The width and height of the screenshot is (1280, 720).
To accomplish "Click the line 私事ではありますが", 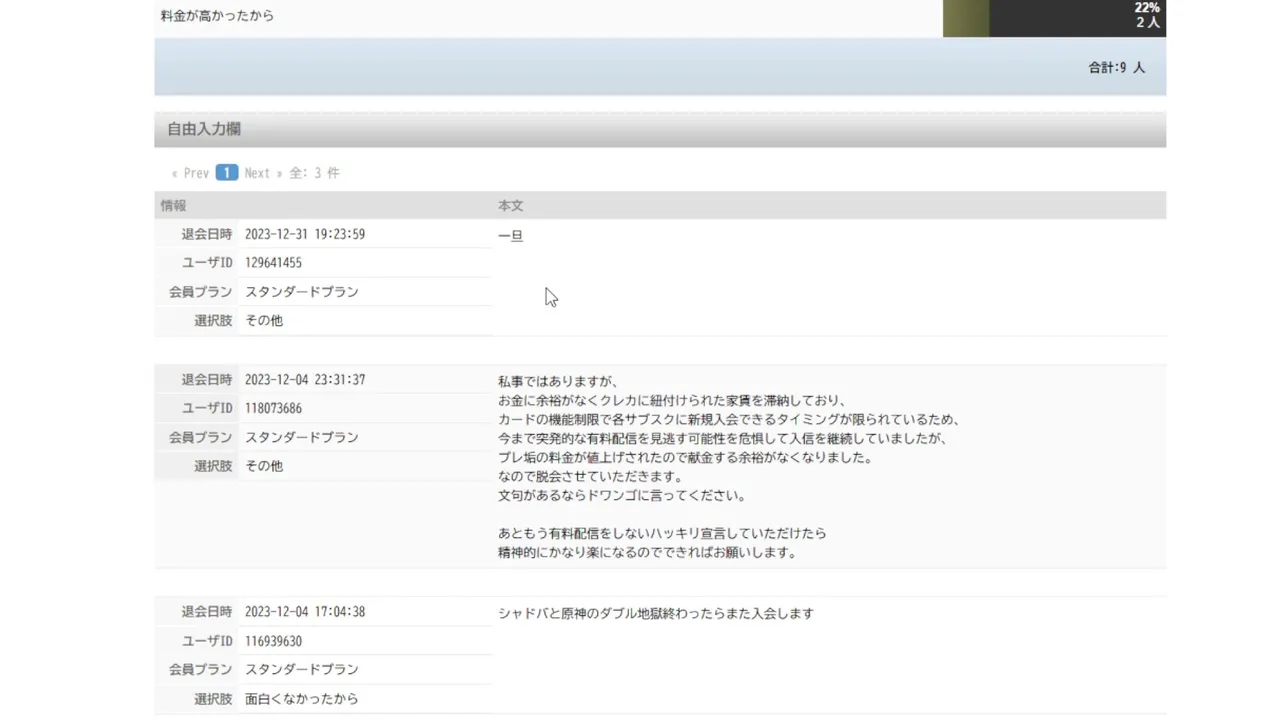I will pos(559,381).
